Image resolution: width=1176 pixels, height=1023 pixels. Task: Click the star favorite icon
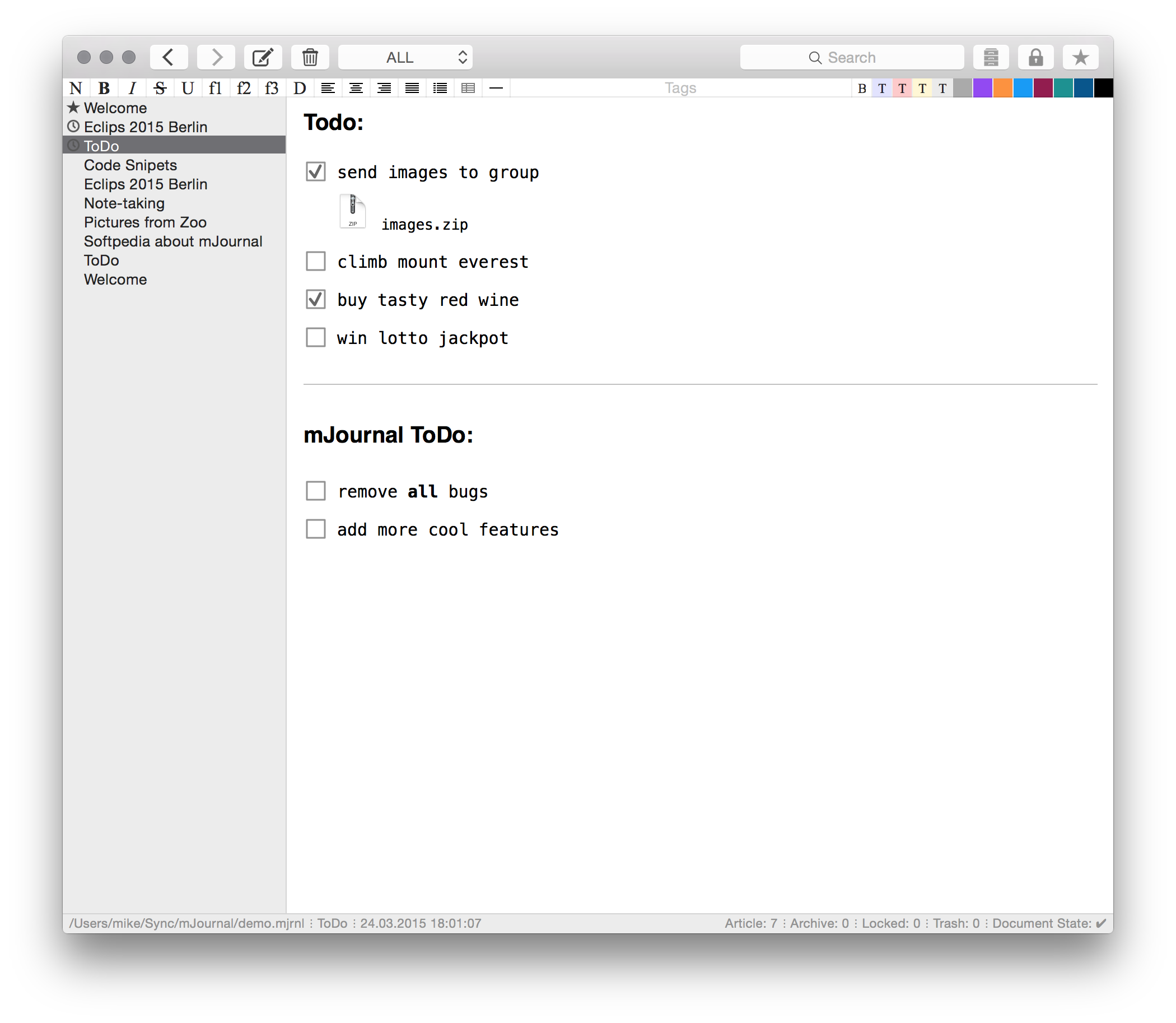point(1080,57)
